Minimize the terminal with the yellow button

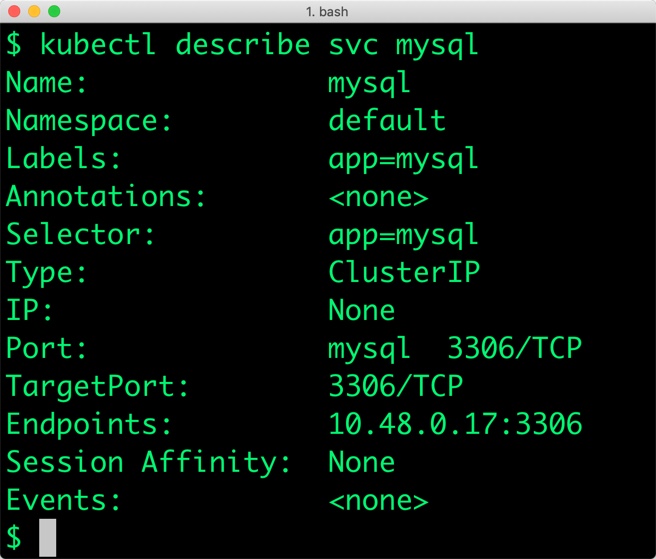click(x=34, y=11)
